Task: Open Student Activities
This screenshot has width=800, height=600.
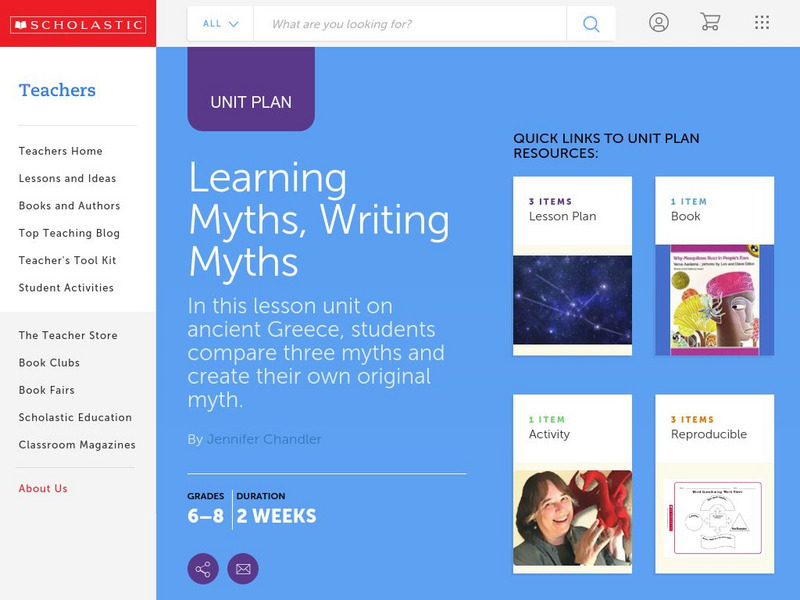Action: coord(66,288)
